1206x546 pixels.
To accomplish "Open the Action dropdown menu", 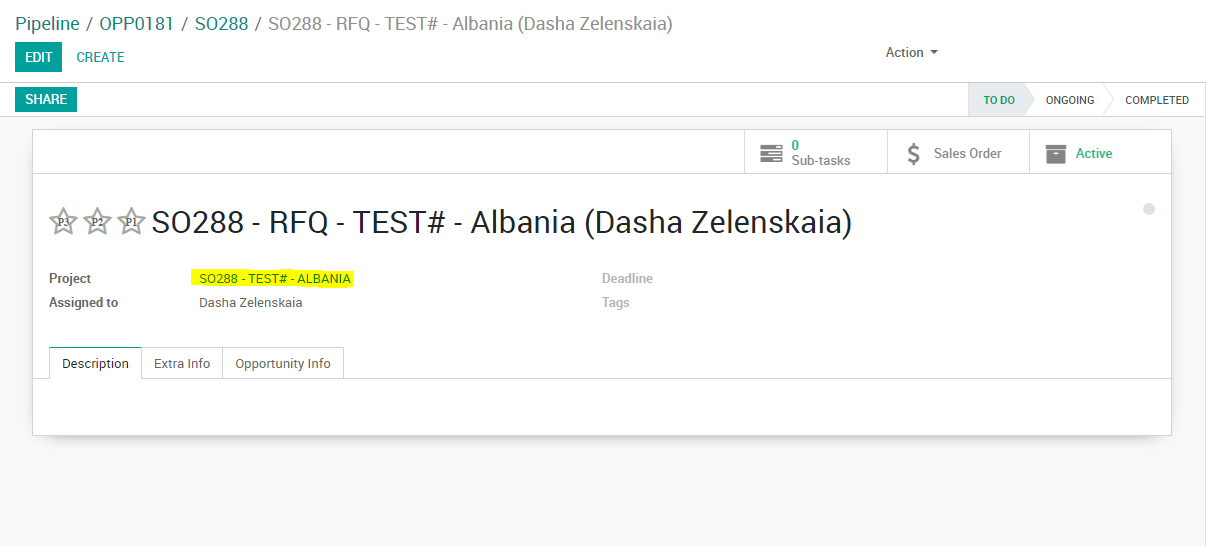I will [912, 52].
